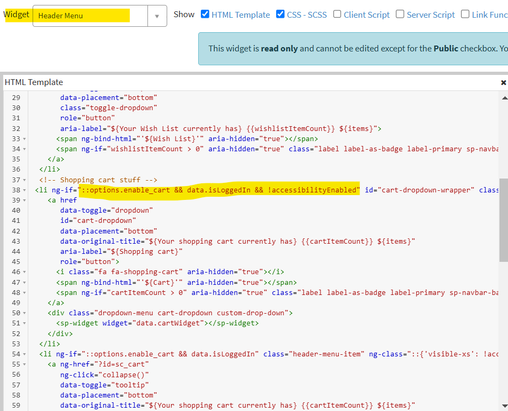Click the sp-widget tag on line 51
Screen dimensions: 508x411
coord(157,323)
